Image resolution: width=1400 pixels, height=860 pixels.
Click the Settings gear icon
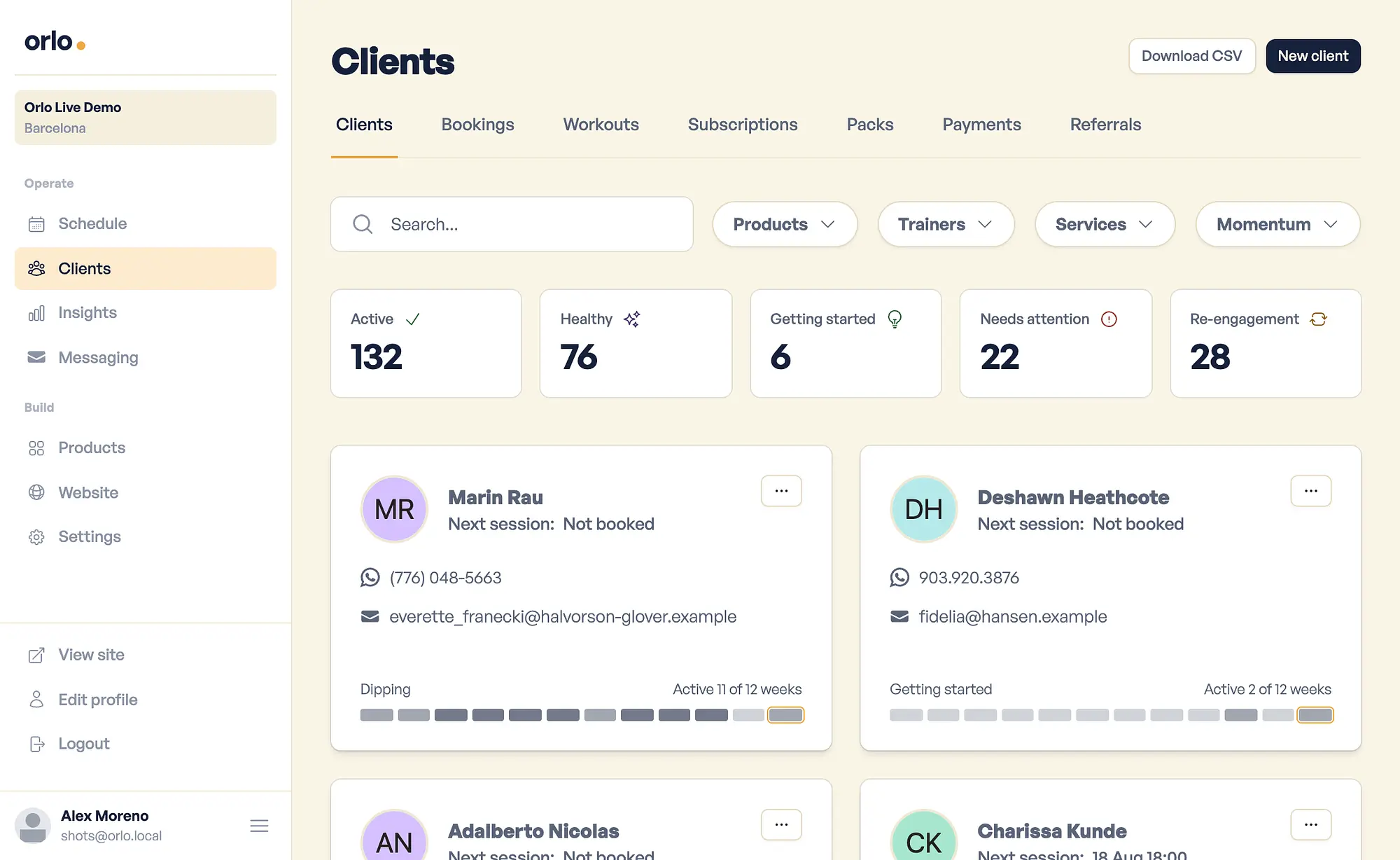[36, 537]
